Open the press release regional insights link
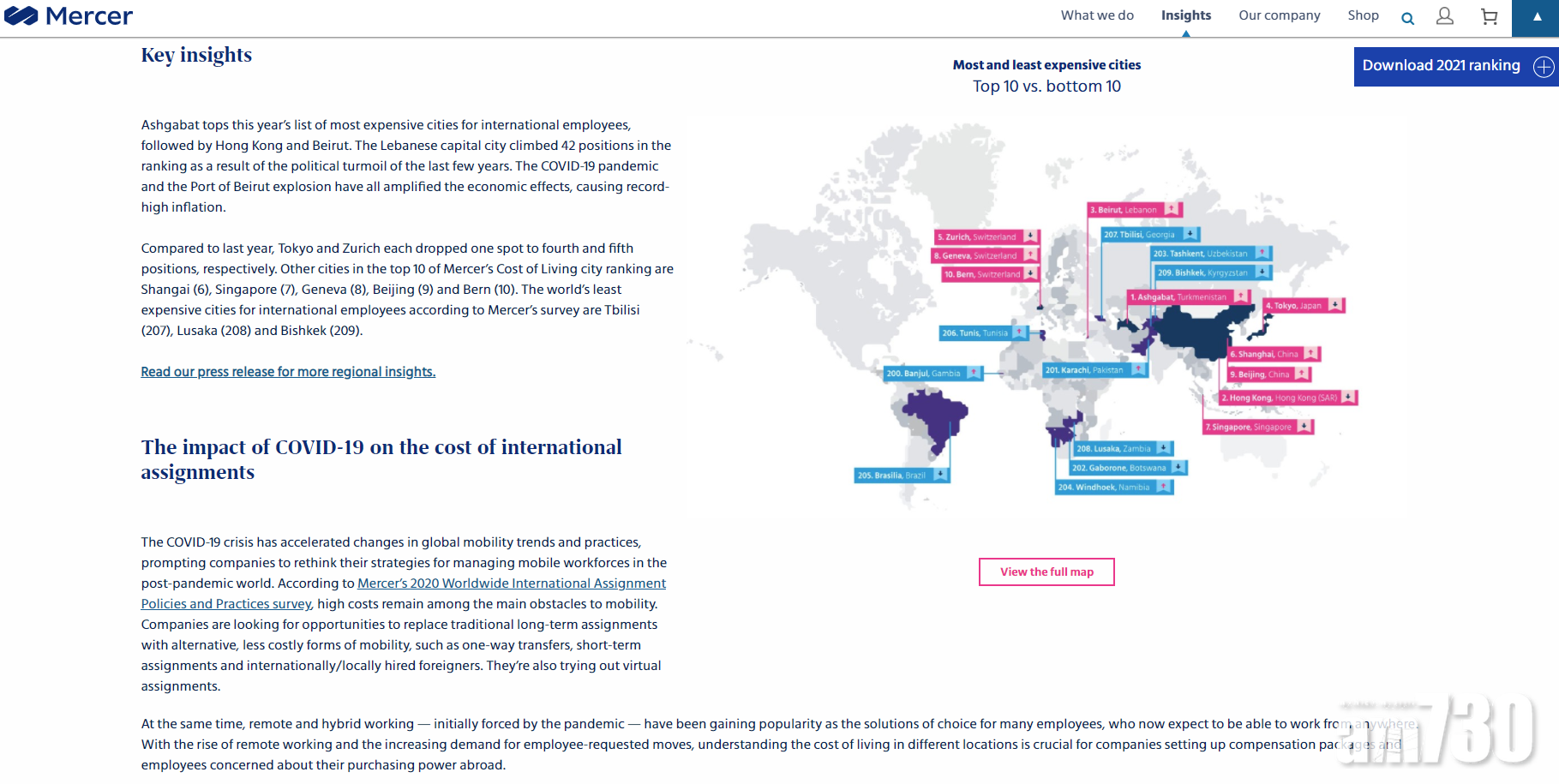The height and width of the screenshot is (784, 1559). pos(288,372)
